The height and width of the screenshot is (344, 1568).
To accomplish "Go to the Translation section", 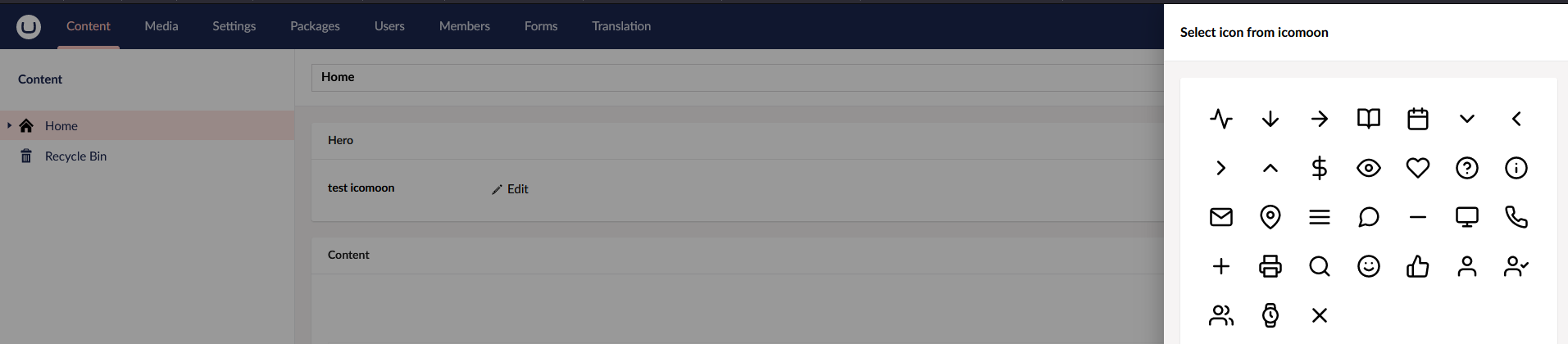I will [621, 26].
